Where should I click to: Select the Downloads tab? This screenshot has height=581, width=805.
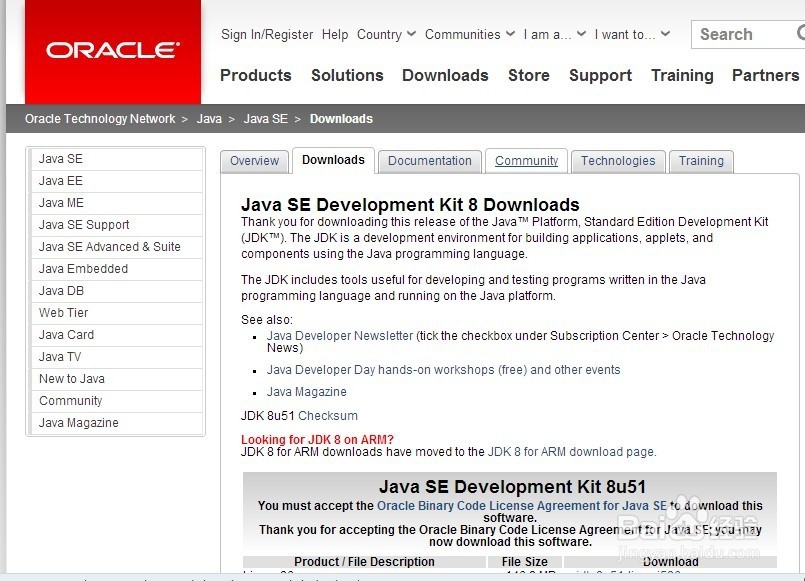click(x=333, y=160)
